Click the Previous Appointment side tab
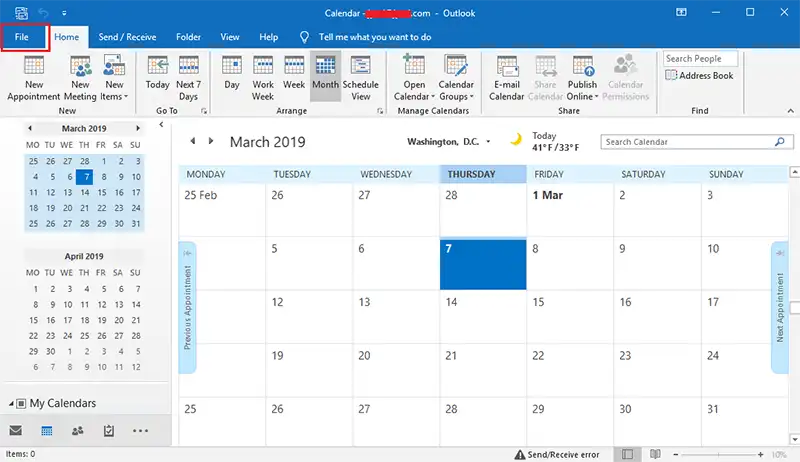This screenshot has height=462, width=800. tap(187, 307)
